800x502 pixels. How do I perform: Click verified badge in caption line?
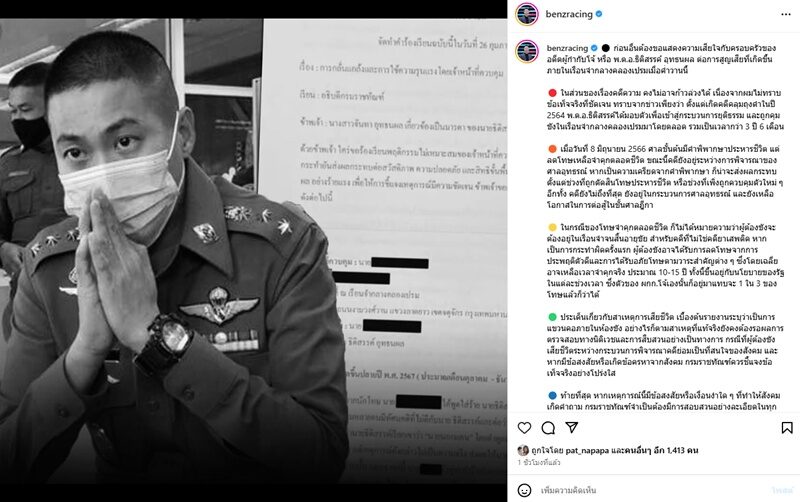[594, 48]
